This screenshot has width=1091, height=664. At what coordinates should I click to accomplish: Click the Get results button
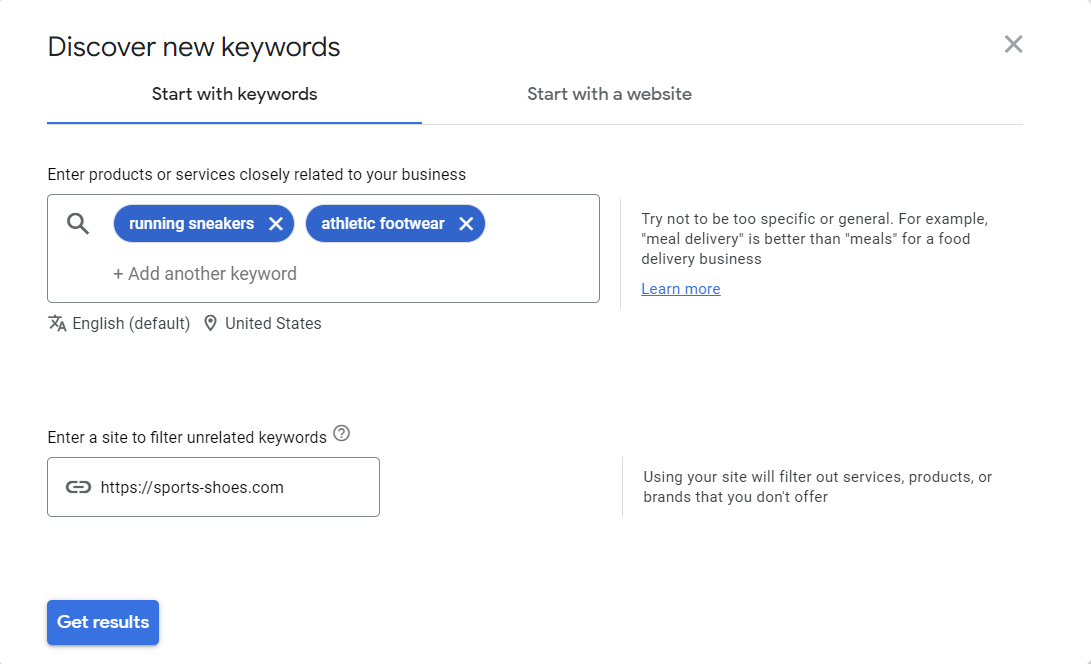click(102, 622)
